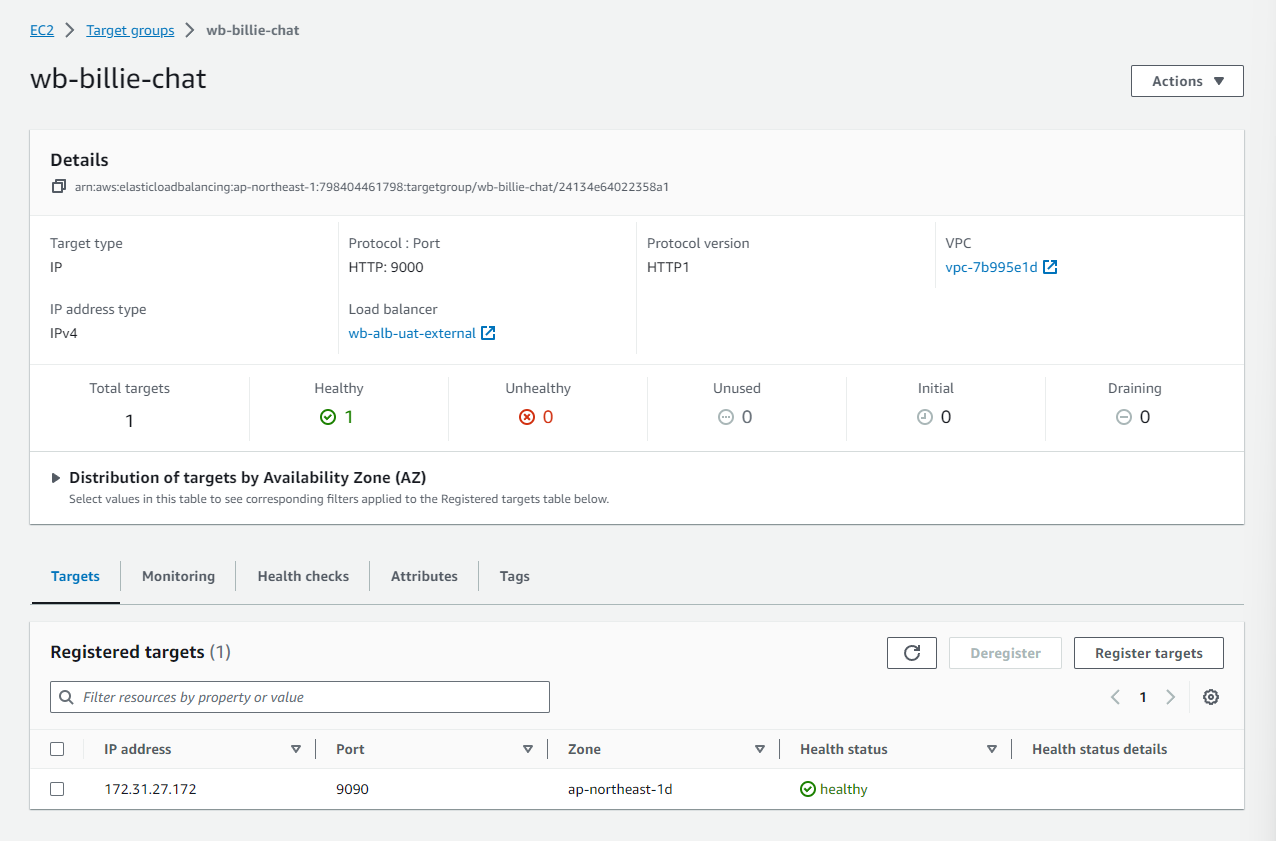Select the 172.31.27.172 target checkbox

57,789
